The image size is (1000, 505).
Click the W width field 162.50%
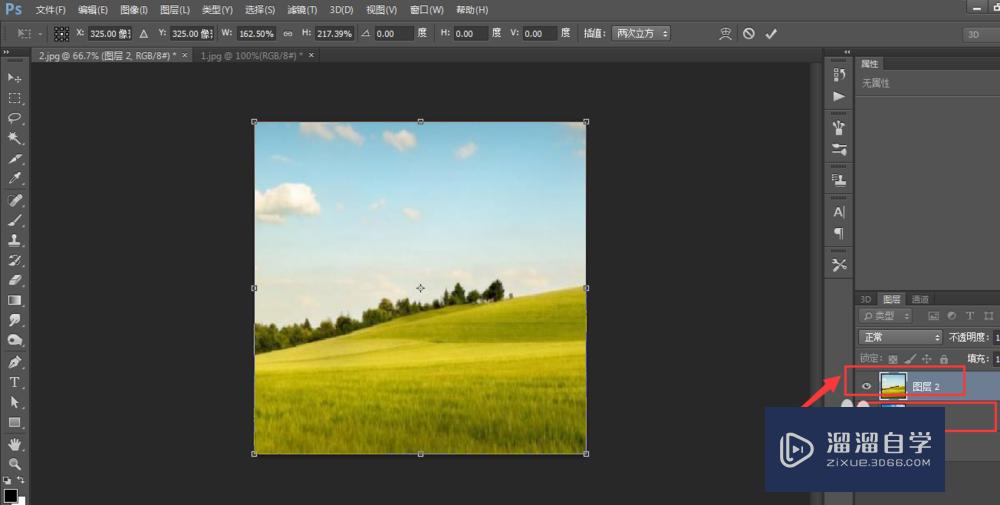[x=256, y=34]
